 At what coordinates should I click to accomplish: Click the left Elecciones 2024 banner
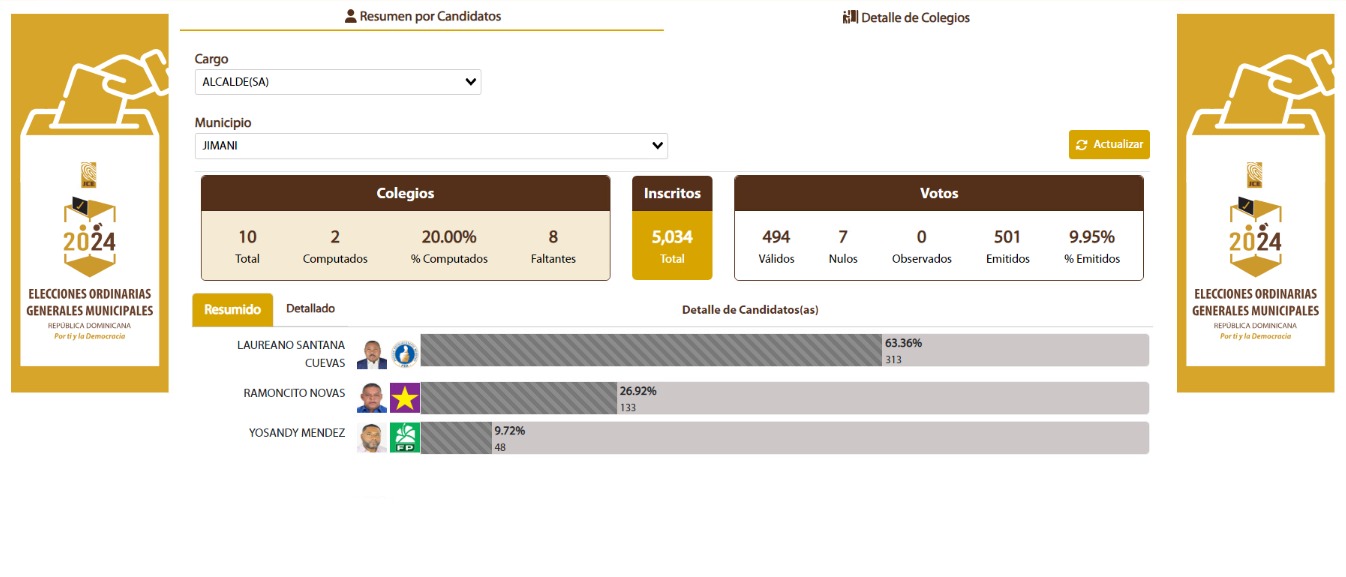tap(90, 203)
